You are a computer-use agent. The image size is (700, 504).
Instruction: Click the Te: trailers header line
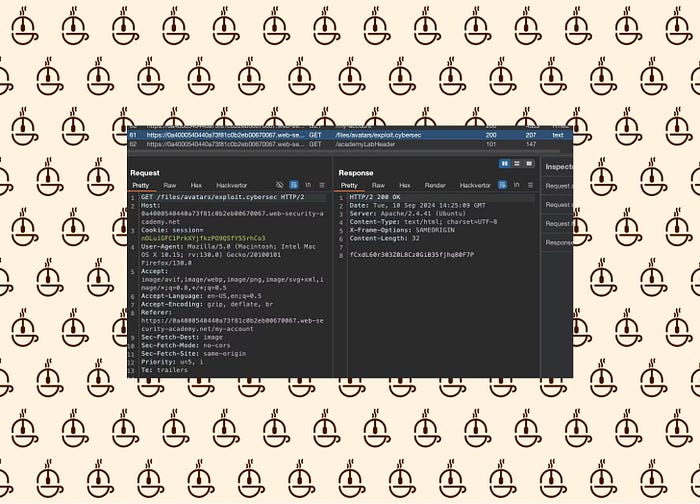coord(164,370)
